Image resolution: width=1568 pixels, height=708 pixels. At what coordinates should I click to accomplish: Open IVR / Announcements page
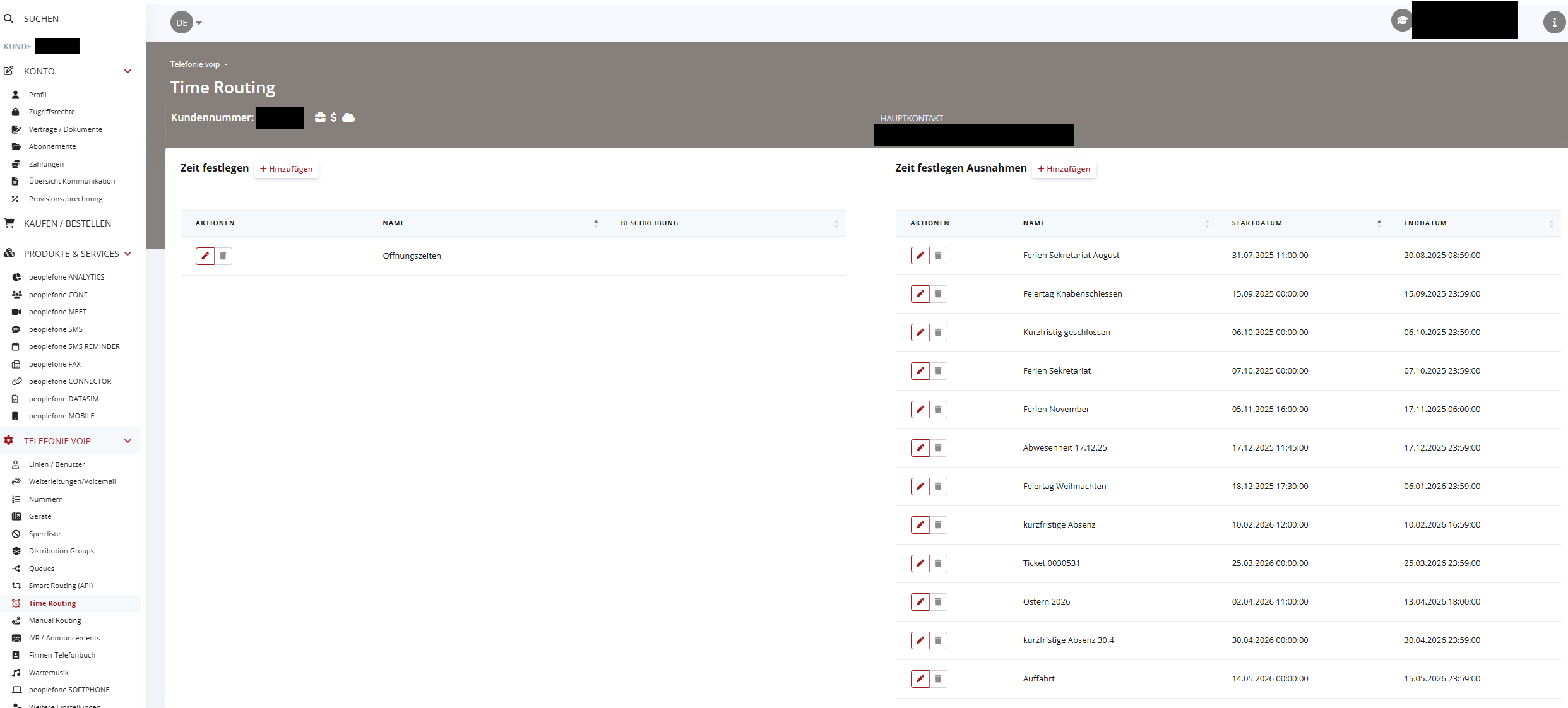pyautogui.click(x=64, y=638)
